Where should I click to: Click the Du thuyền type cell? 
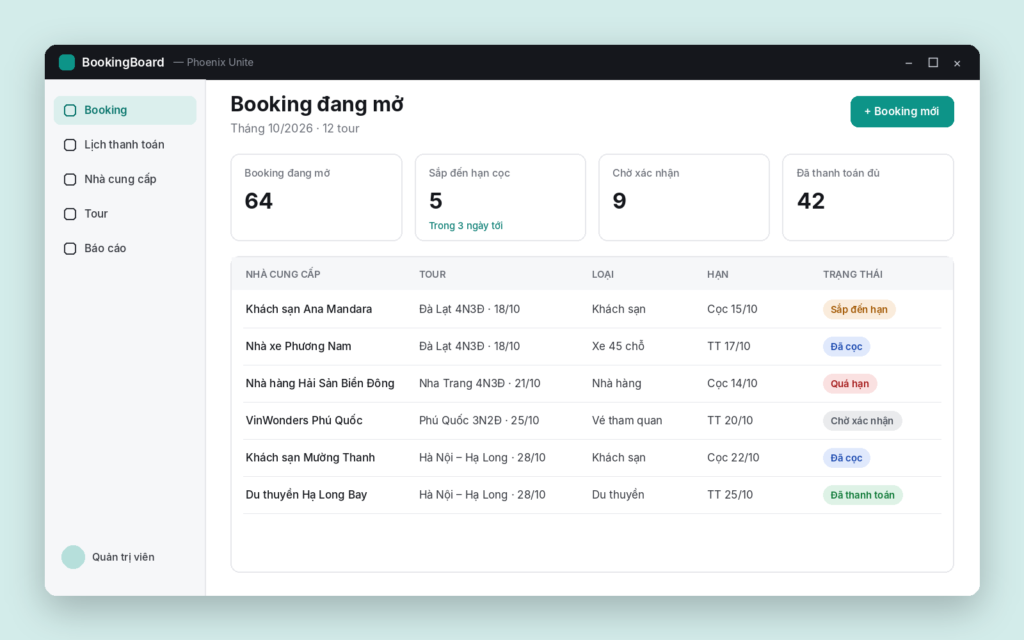[618, 496]
